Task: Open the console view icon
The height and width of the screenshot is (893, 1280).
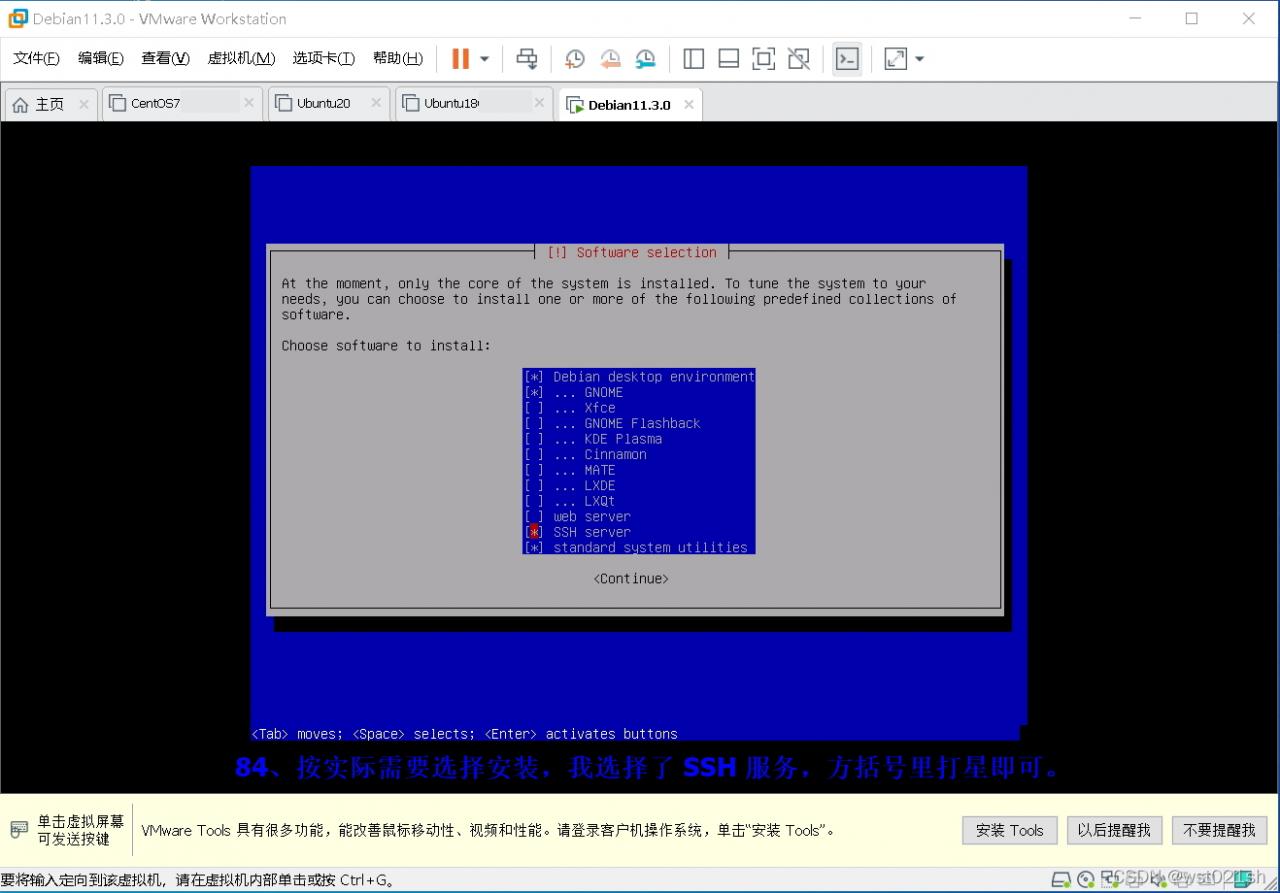Action: (x=847, y=59)
